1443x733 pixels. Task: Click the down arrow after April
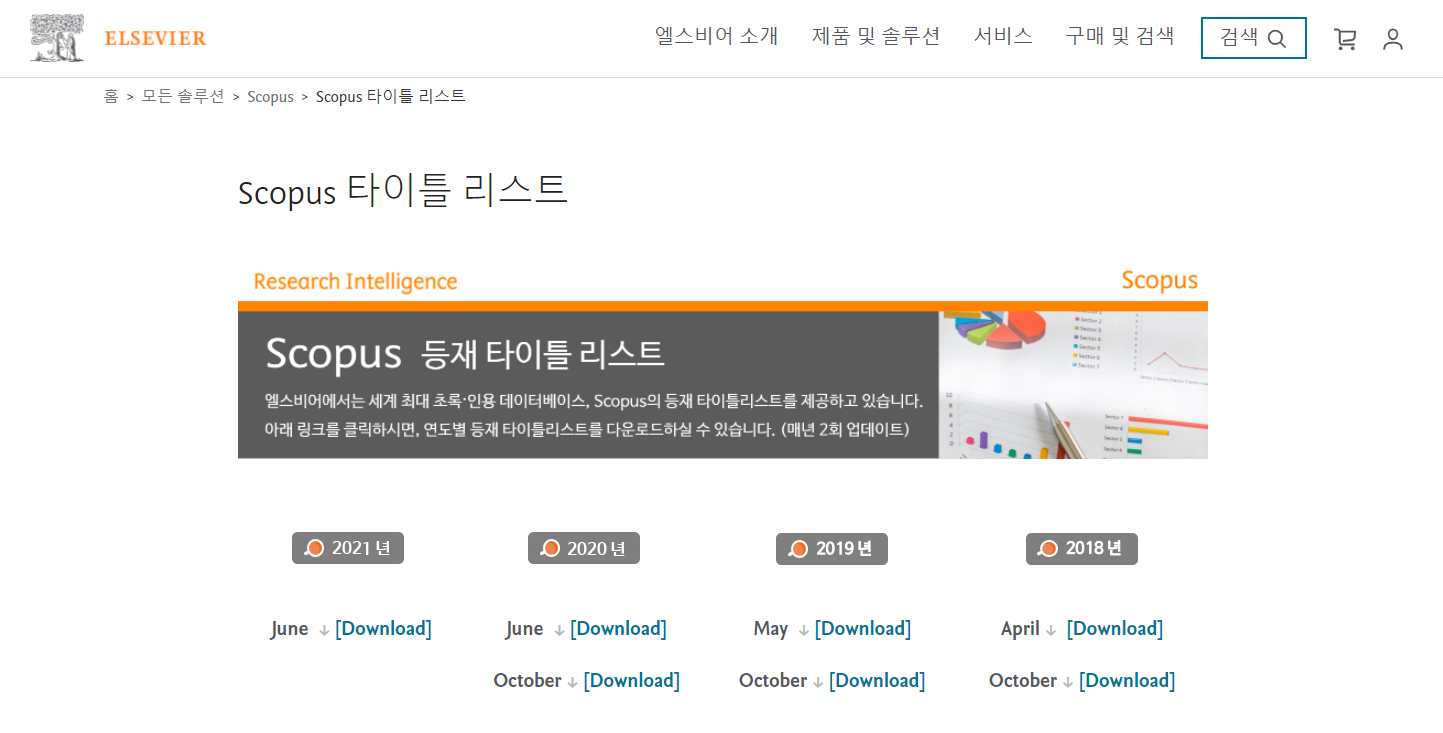pyautogui.click(x=1051, y=630)
